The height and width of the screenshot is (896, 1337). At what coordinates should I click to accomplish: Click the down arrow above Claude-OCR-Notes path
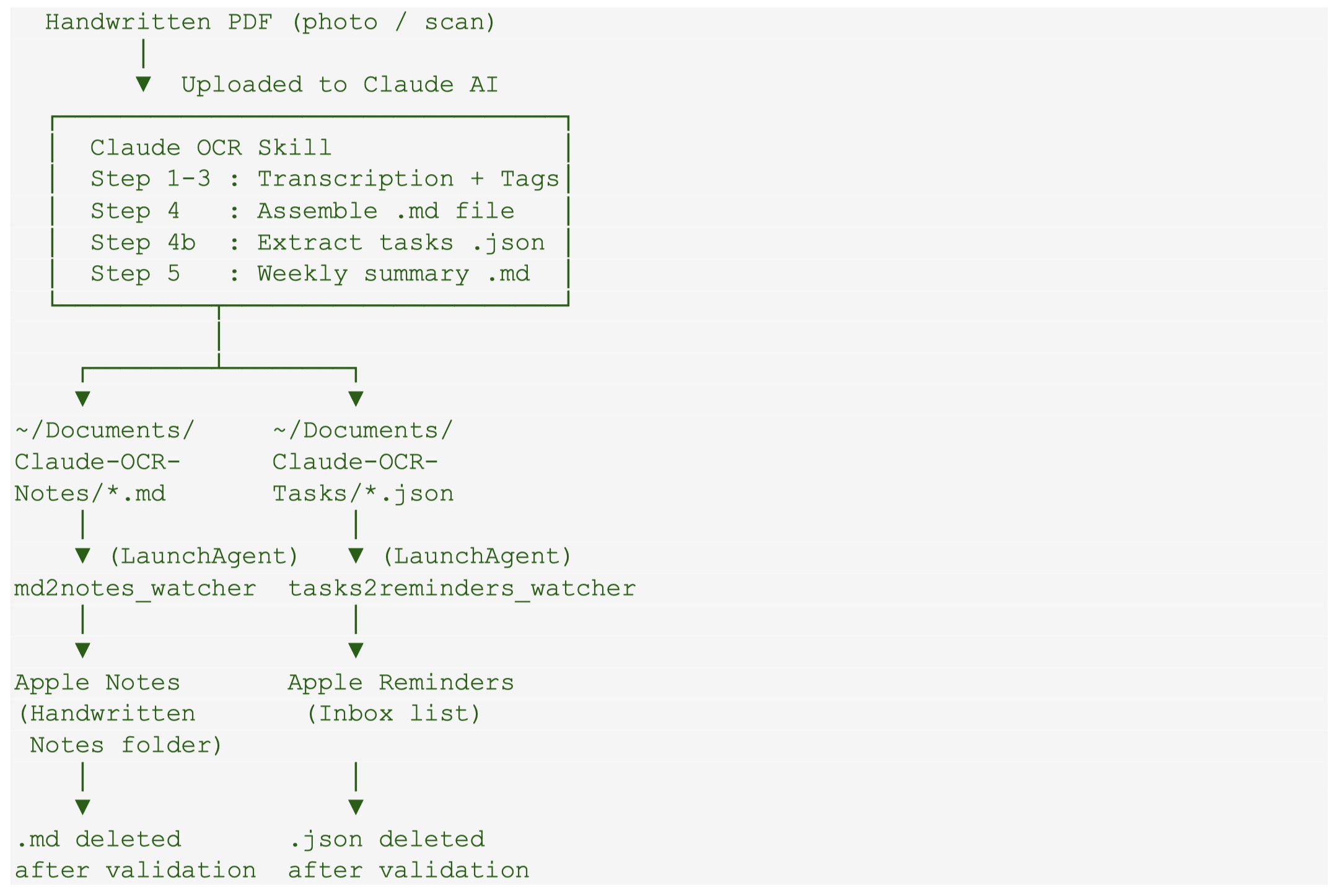click(82, 398)
